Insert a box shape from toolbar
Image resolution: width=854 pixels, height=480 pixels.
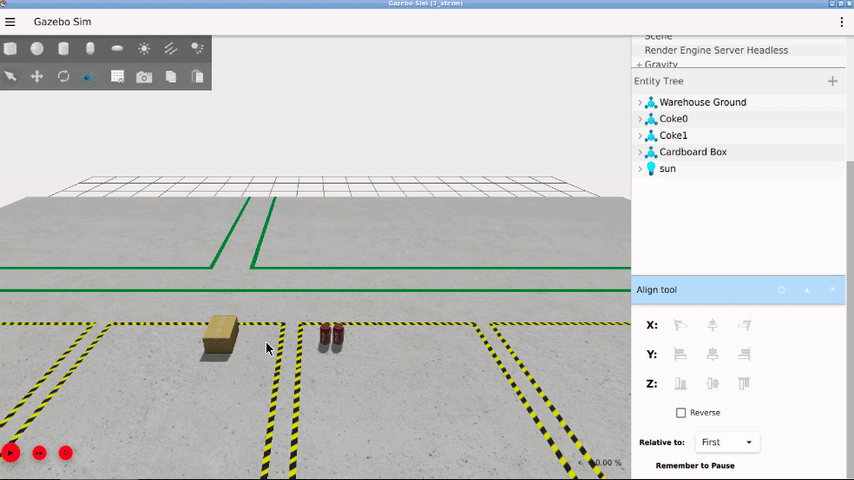point(10,48)
